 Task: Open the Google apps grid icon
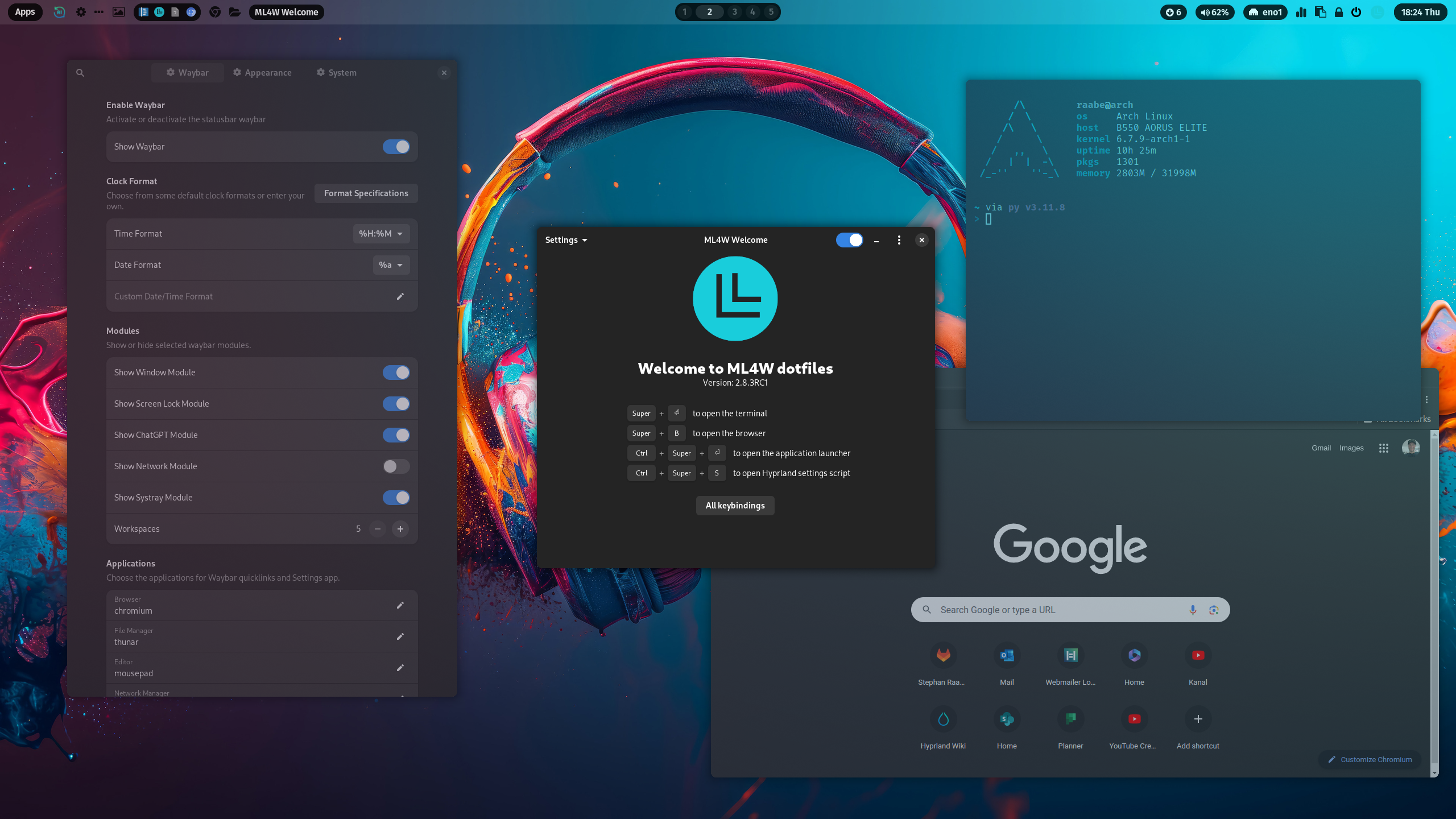[x=1383, y=448]
